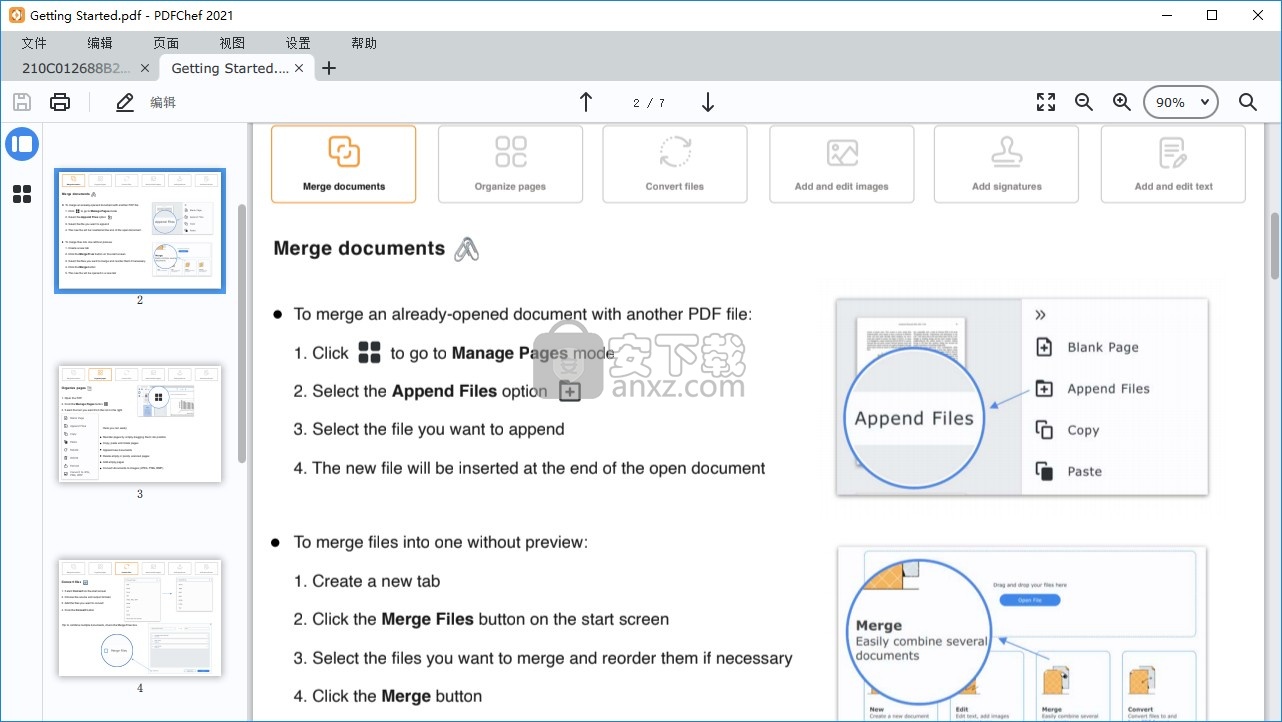Close the 210C012688B2 tab
The width and height of the screenshot is (1282, 722).
pos(145,68)
